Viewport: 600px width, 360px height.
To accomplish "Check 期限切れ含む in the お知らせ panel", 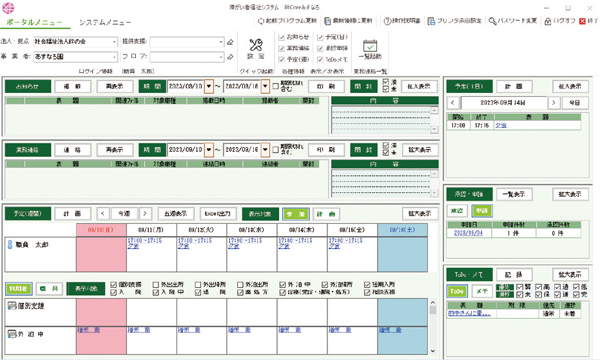I will (276, 86).
